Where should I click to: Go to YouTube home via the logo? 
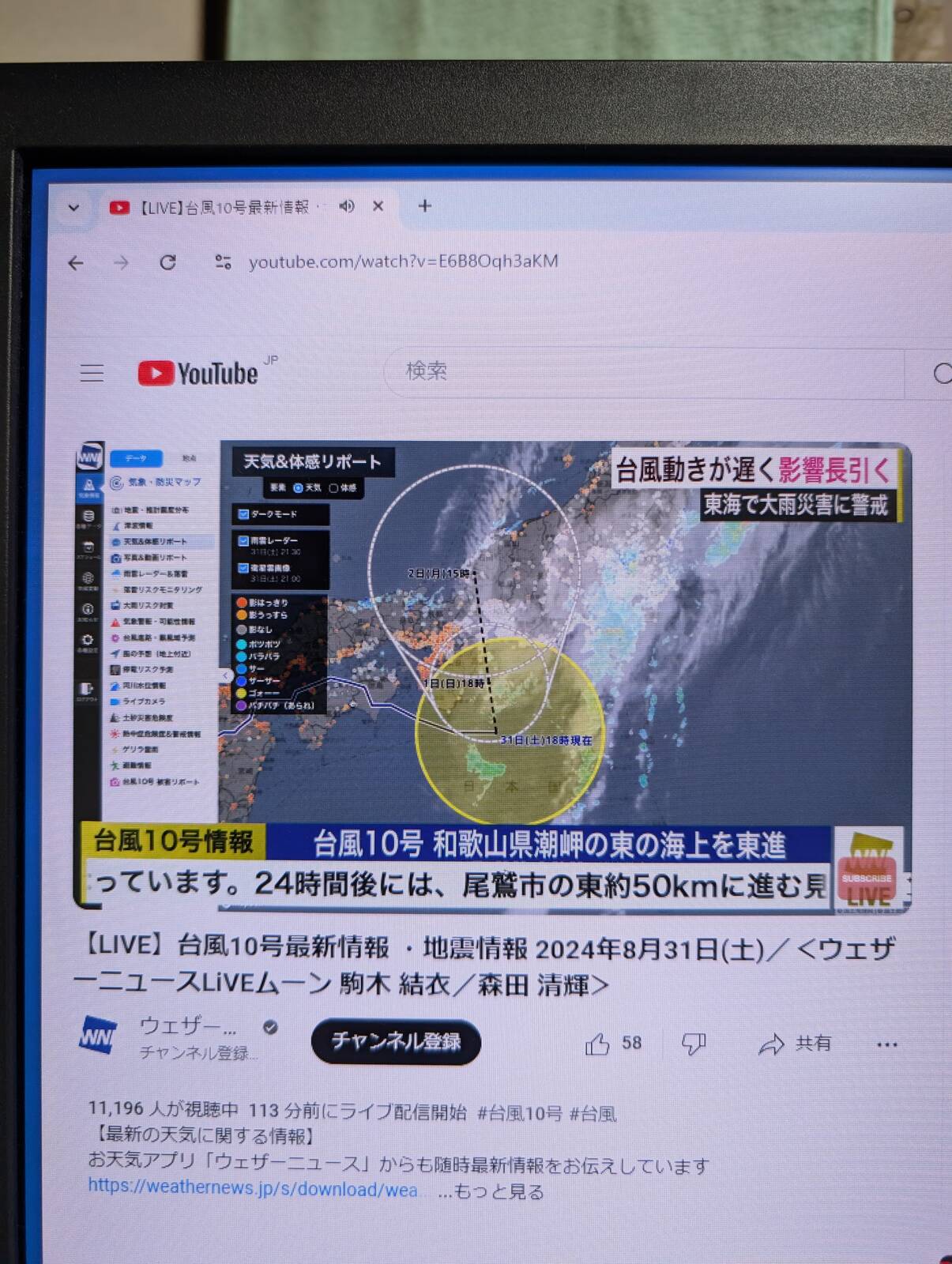(x=198, y=373)
